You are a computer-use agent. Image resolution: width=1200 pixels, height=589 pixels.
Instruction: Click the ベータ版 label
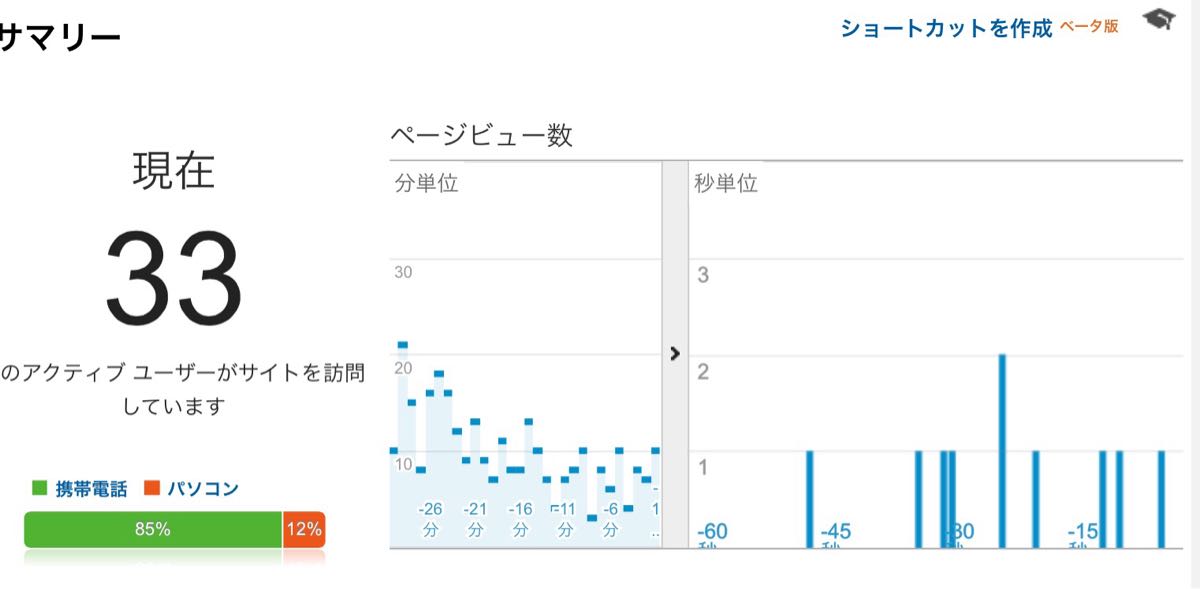pos(1089,27)
